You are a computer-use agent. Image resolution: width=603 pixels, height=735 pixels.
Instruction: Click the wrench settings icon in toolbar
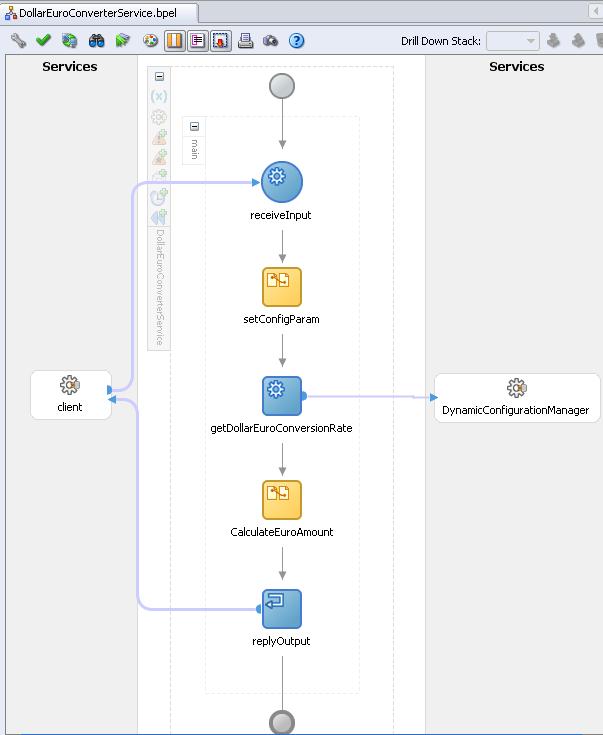pyautogui.click(x=18, y=41)
